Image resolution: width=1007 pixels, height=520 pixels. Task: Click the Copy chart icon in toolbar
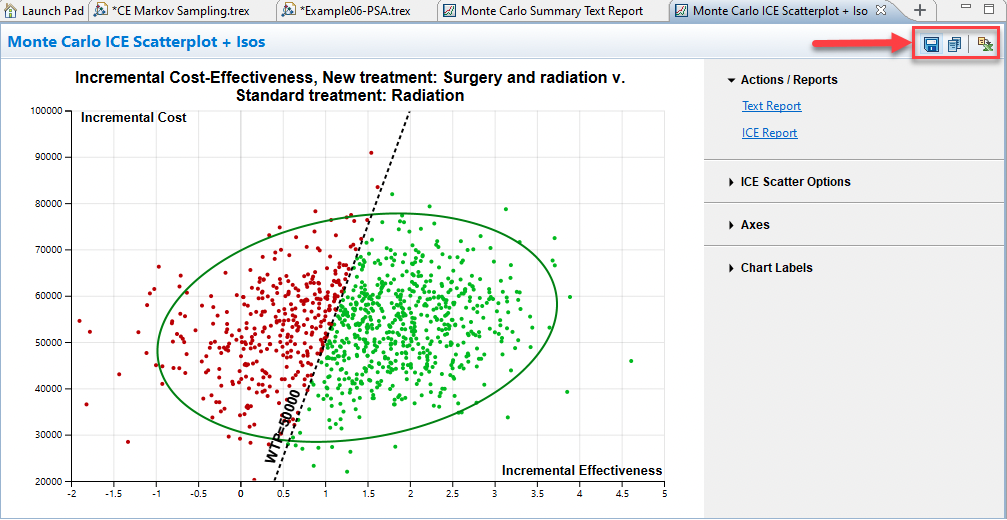[954, 45]
